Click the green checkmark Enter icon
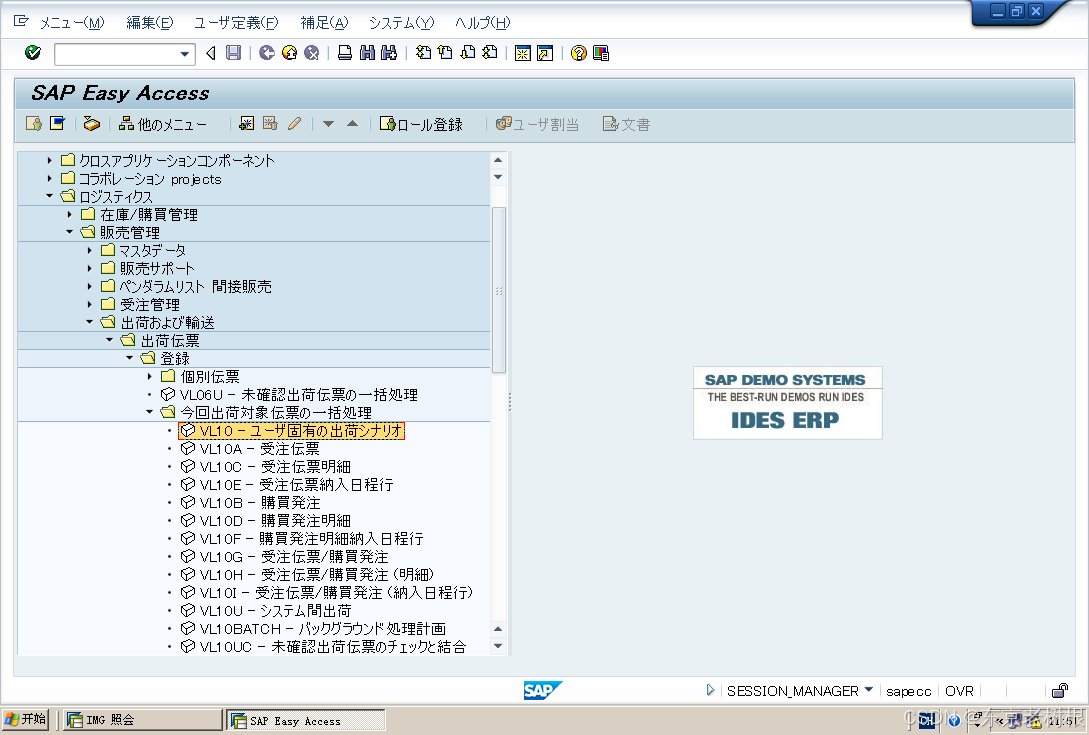This screenshot has height=735, width=1089. pos(33,53)
